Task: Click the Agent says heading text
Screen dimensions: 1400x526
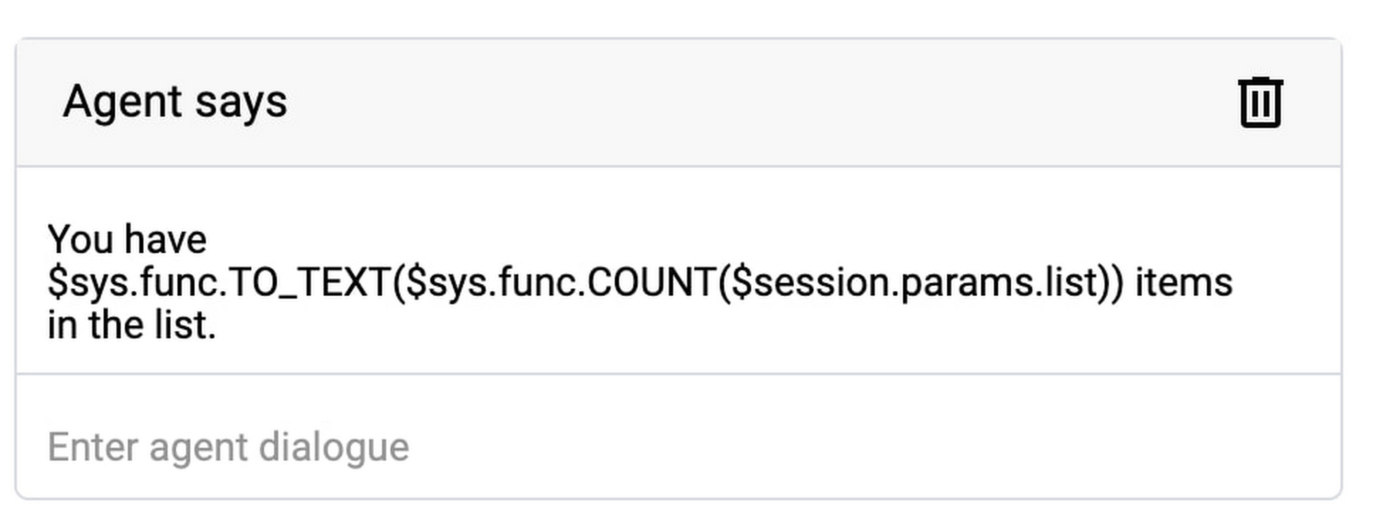Action: pyautogui.click(x=175, y=102)
